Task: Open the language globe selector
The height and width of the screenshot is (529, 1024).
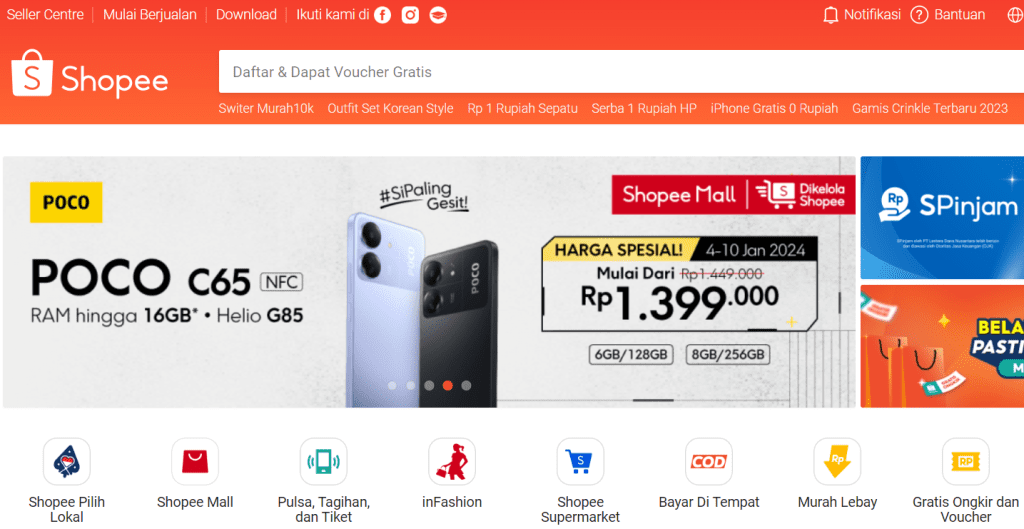Action: pyautogui.click(x=1014, y=15)
